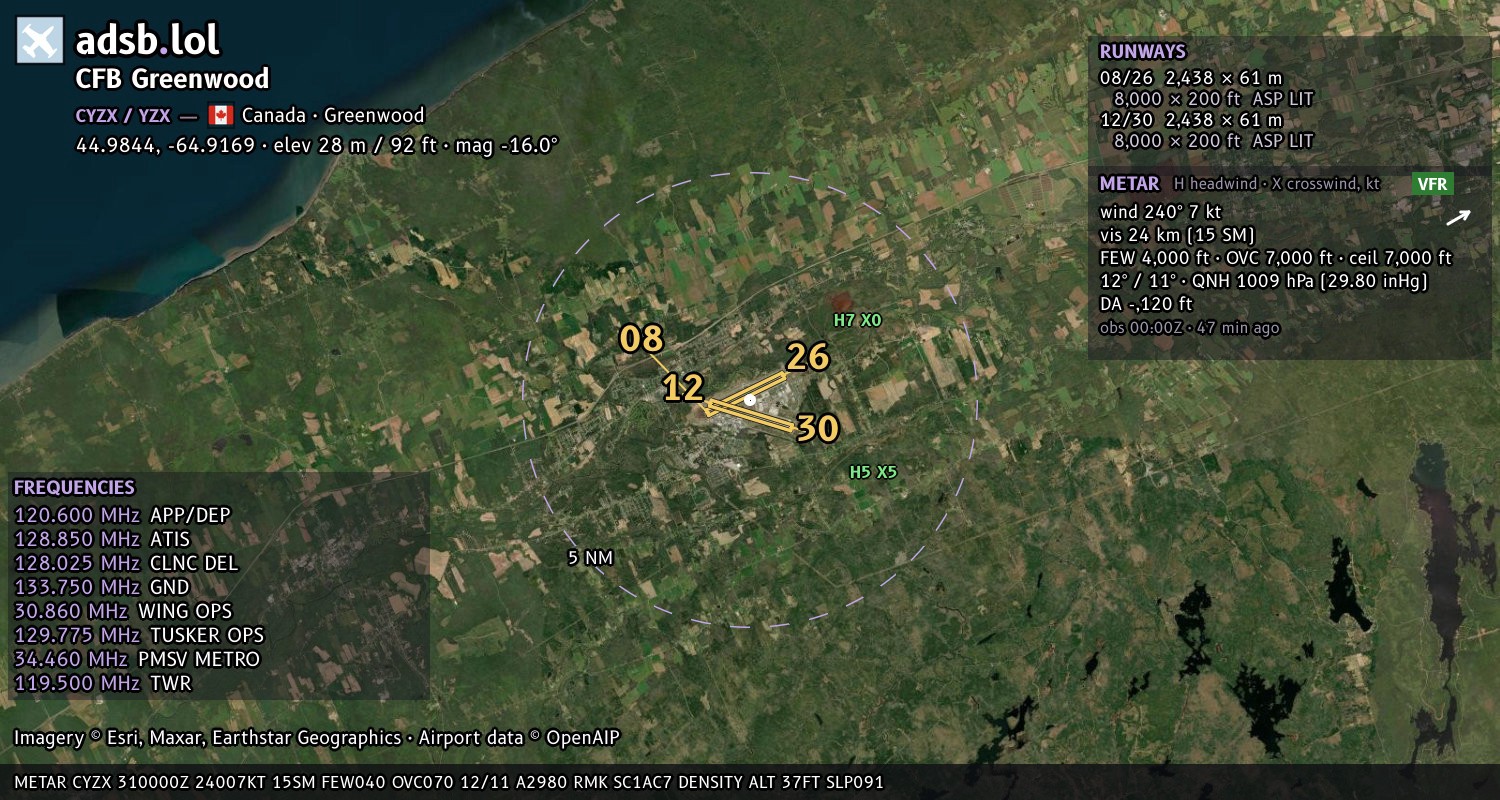The image size is (1500, 800).
Task: Click the DA density altitude line
Action: point(1146,304)
